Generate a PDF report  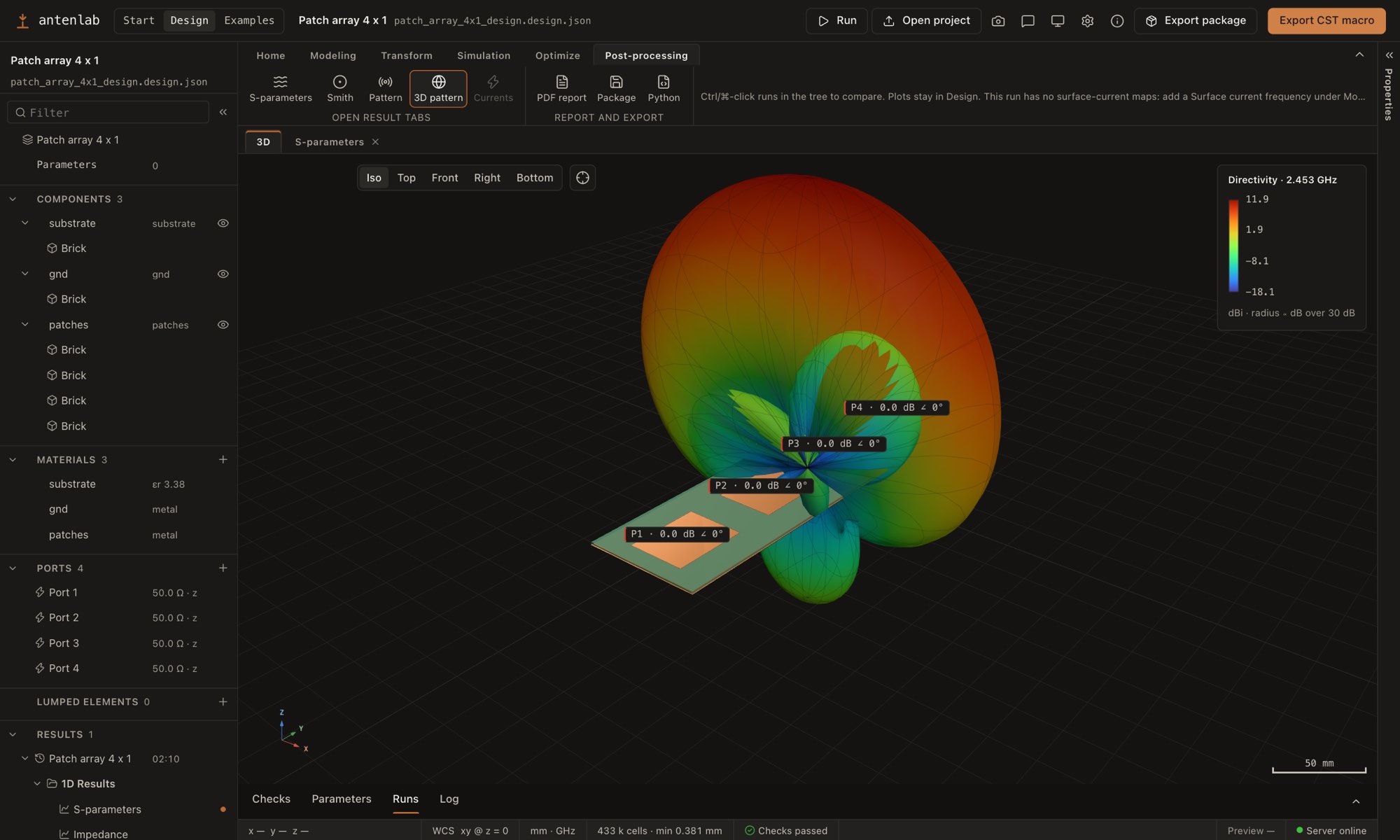point(561,89)
